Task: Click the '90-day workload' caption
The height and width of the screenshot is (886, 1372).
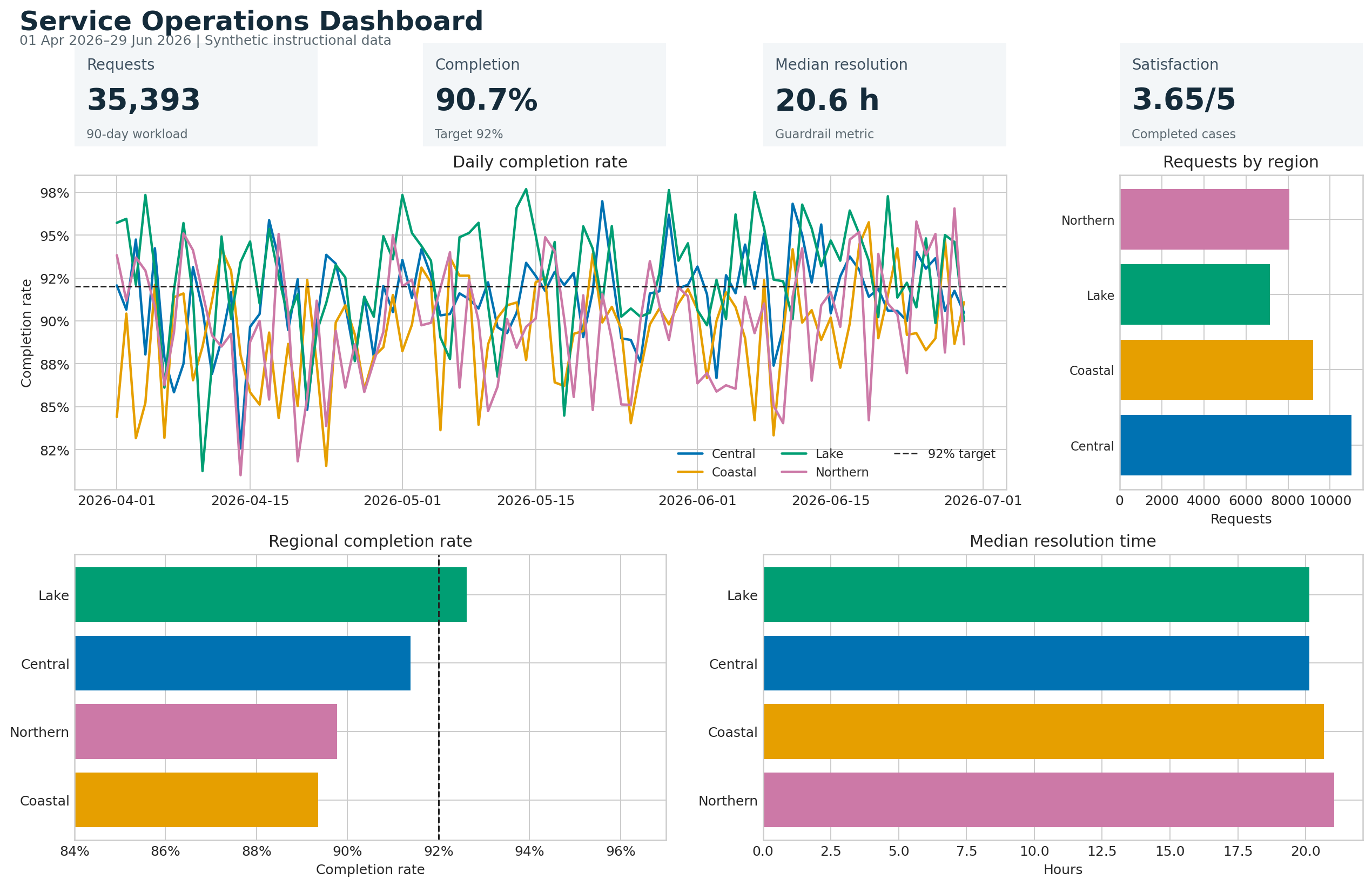Action: coord(137,134)
